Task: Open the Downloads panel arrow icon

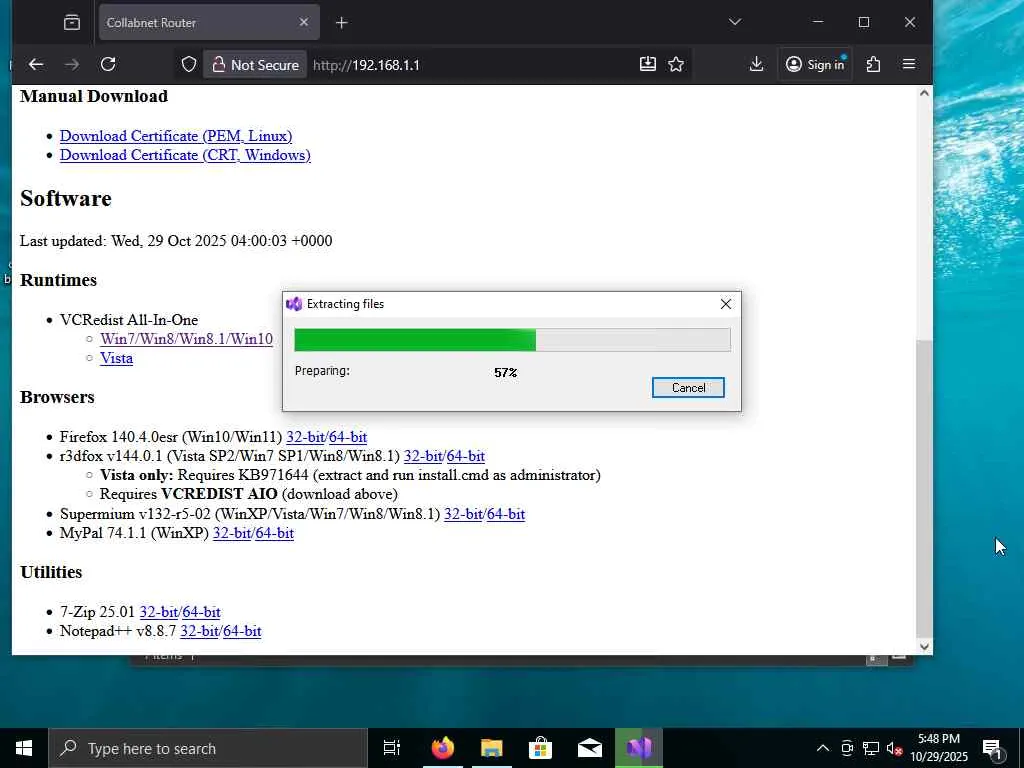Action: [756, 64]
